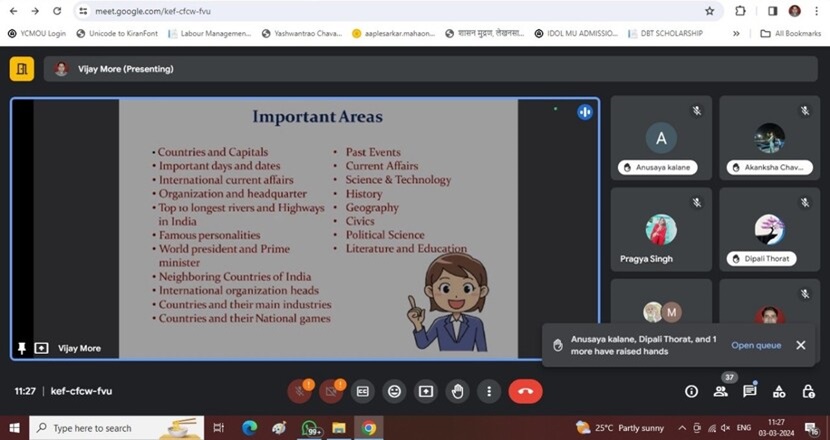The width and height of the screenshot is (830, 440).
Task: Open the Windows notification center icon
Action: coord(810,428)
